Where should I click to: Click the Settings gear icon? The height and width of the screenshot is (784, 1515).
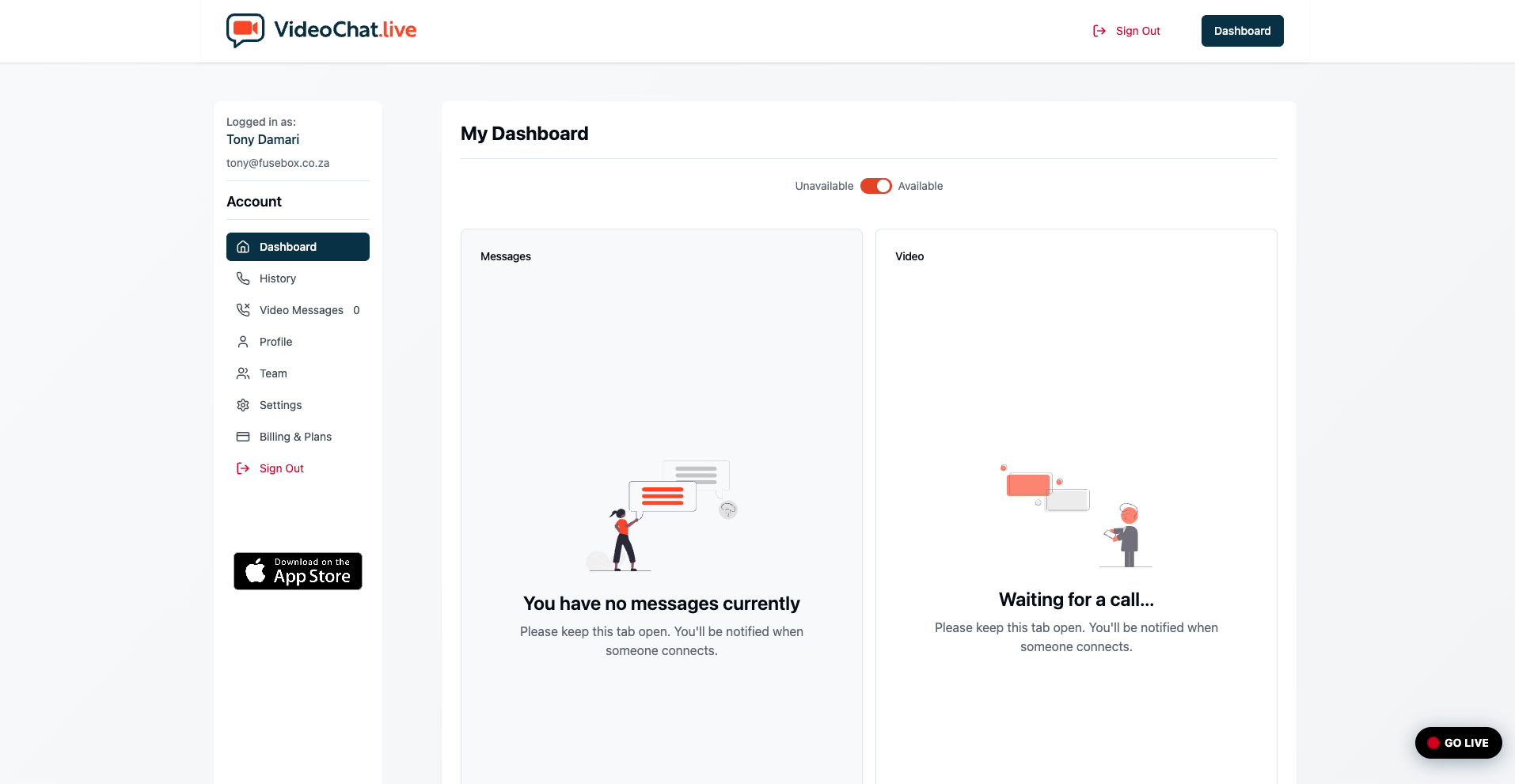[243, 405]
